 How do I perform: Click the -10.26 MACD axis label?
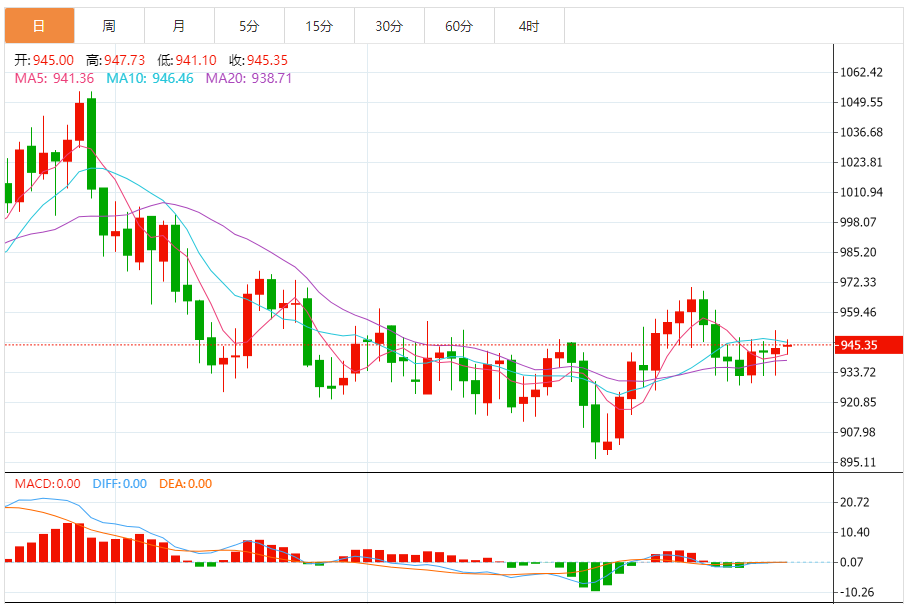855,592
